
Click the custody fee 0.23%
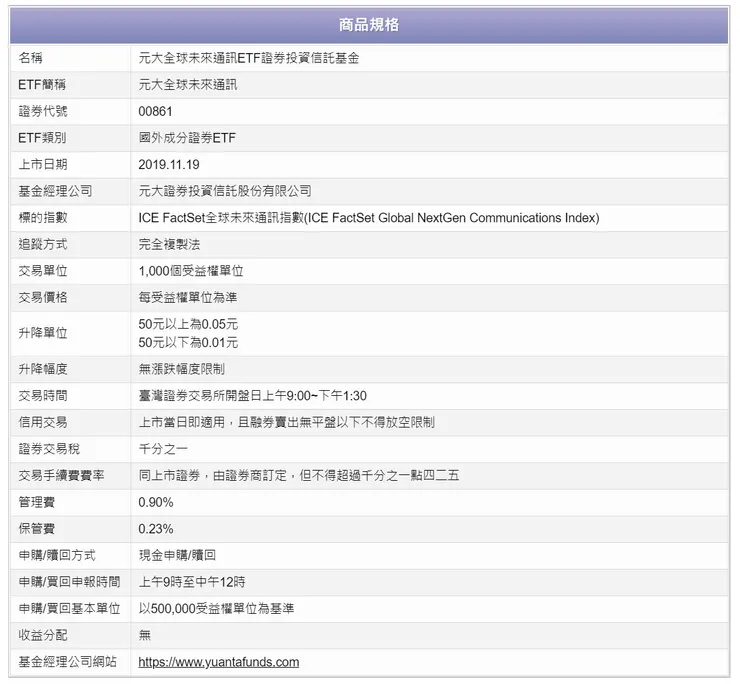click(x=156, y=529)
